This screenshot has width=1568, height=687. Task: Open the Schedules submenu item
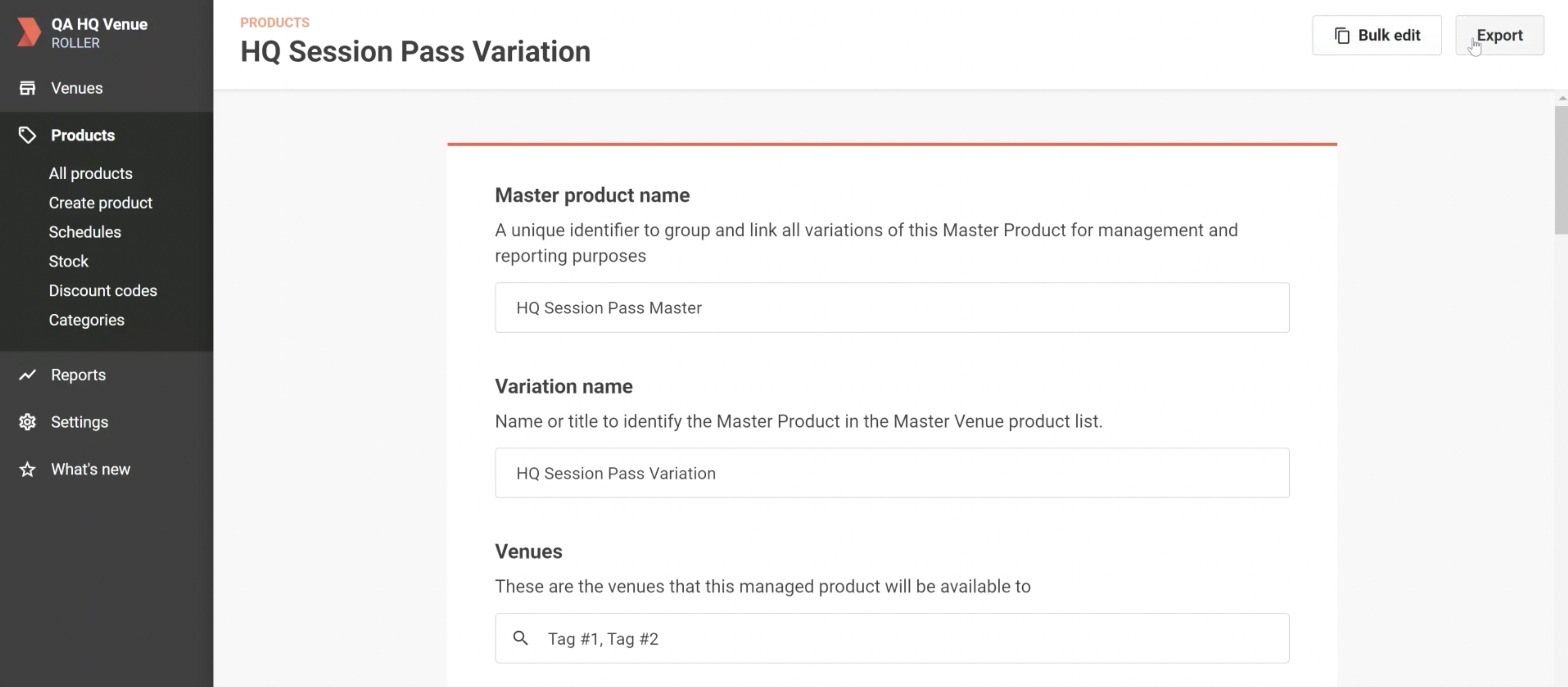pos(85,232)
